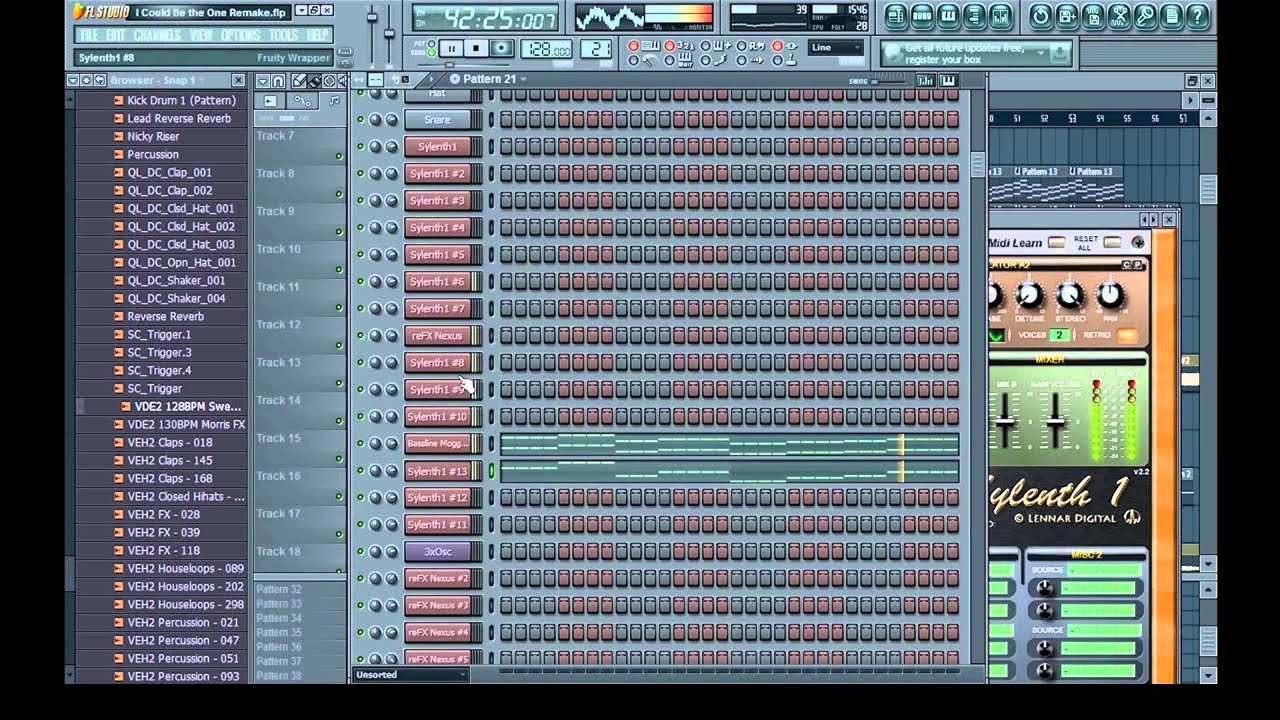The image size is (1280, 720).
Task: Click the Pause playback button
Action: (x=450, y=48)
